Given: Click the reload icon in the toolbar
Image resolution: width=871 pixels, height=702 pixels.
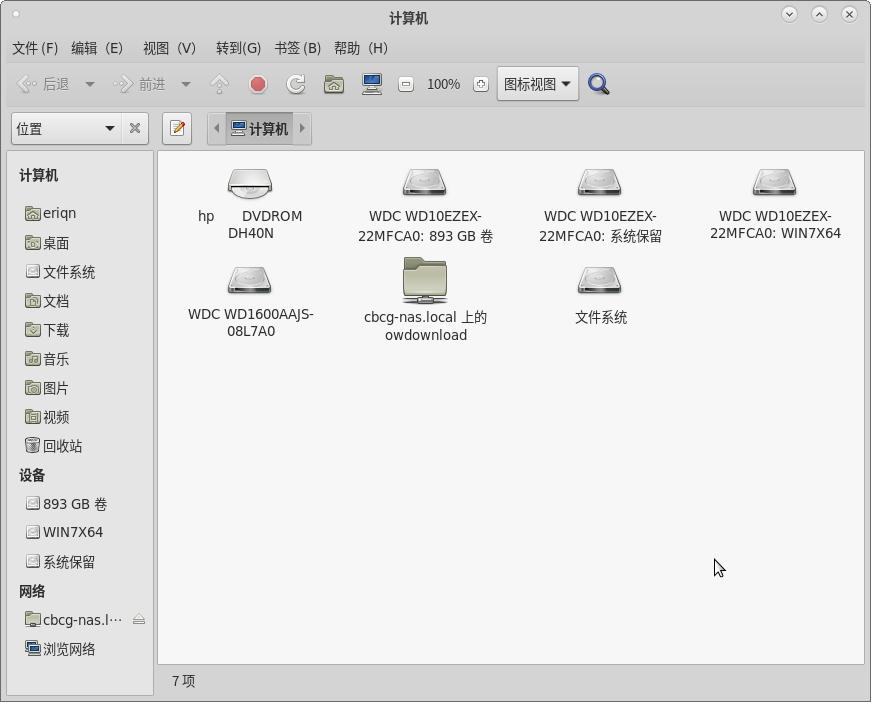Looking at the screenshot, I should [x=296, y=84].
